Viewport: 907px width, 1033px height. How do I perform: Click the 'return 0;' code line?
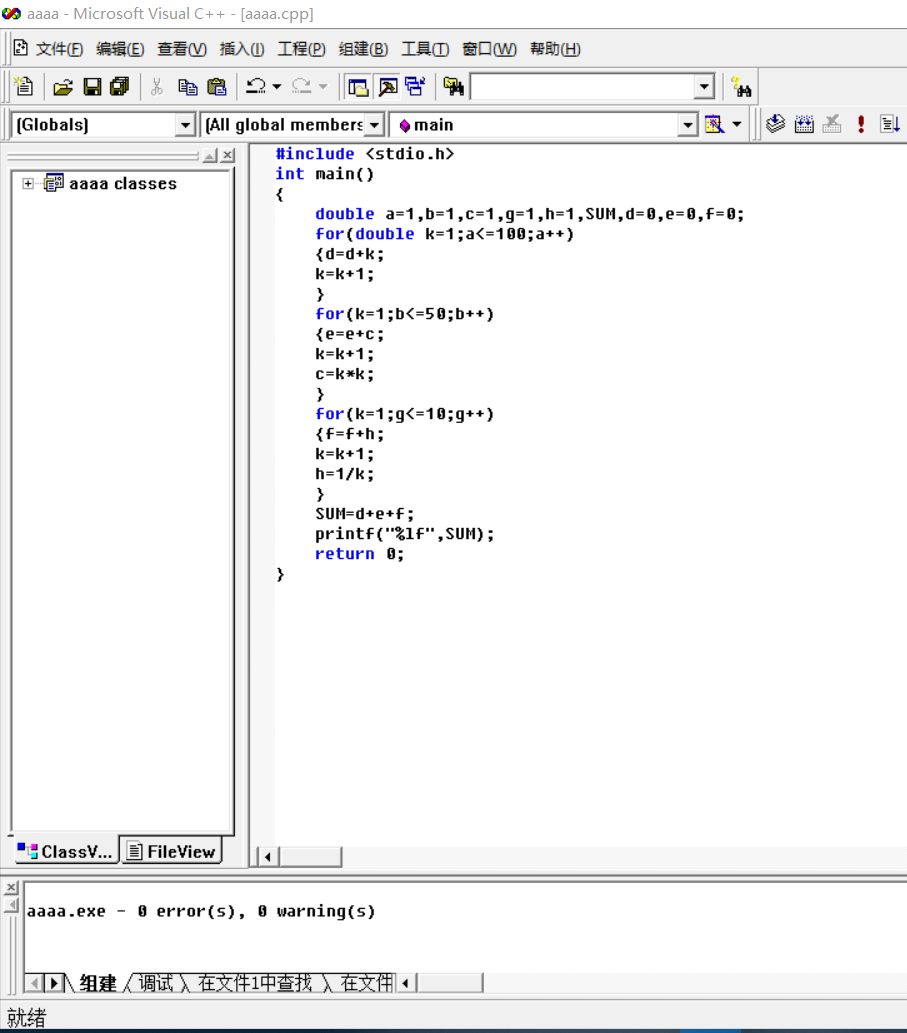coord(359,554)
